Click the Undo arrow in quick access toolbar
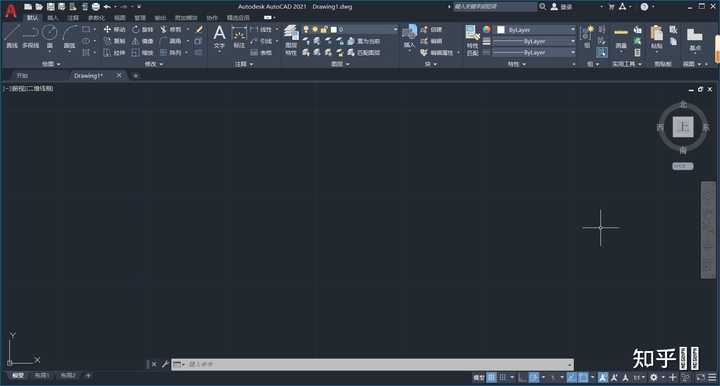This screenshot has height=386, width=720. (107, 6)
